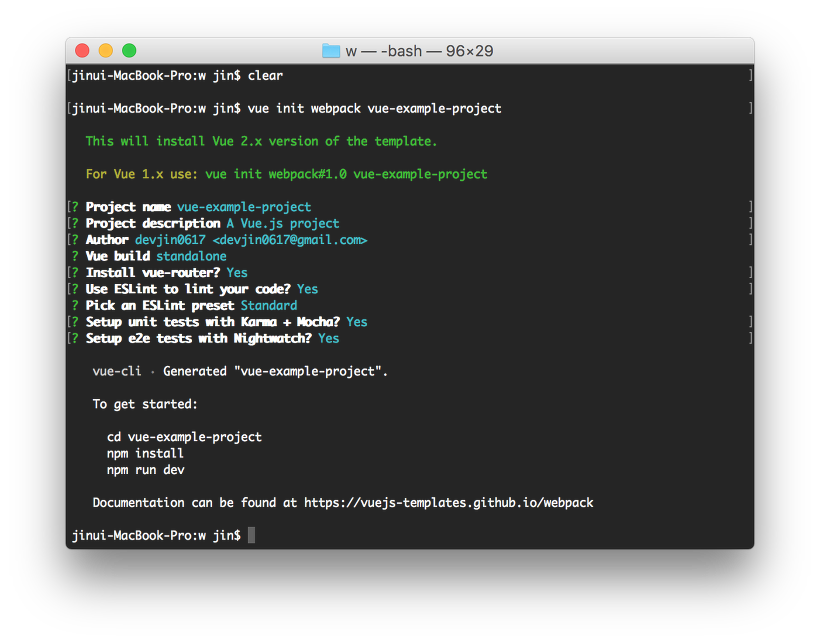Click "This will install Vue 2.x version" line
The image size is (820, 643).
click(261, 141)
